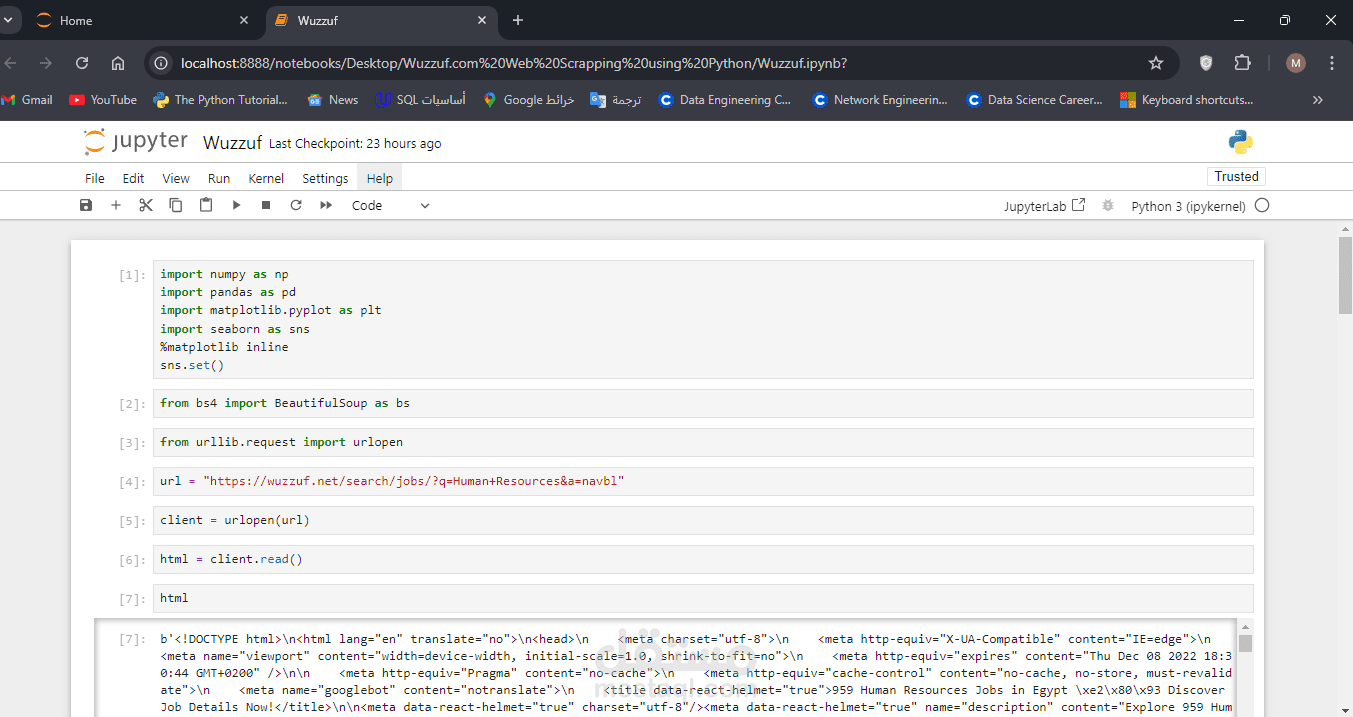Open a new browser tab

point(518,20)
